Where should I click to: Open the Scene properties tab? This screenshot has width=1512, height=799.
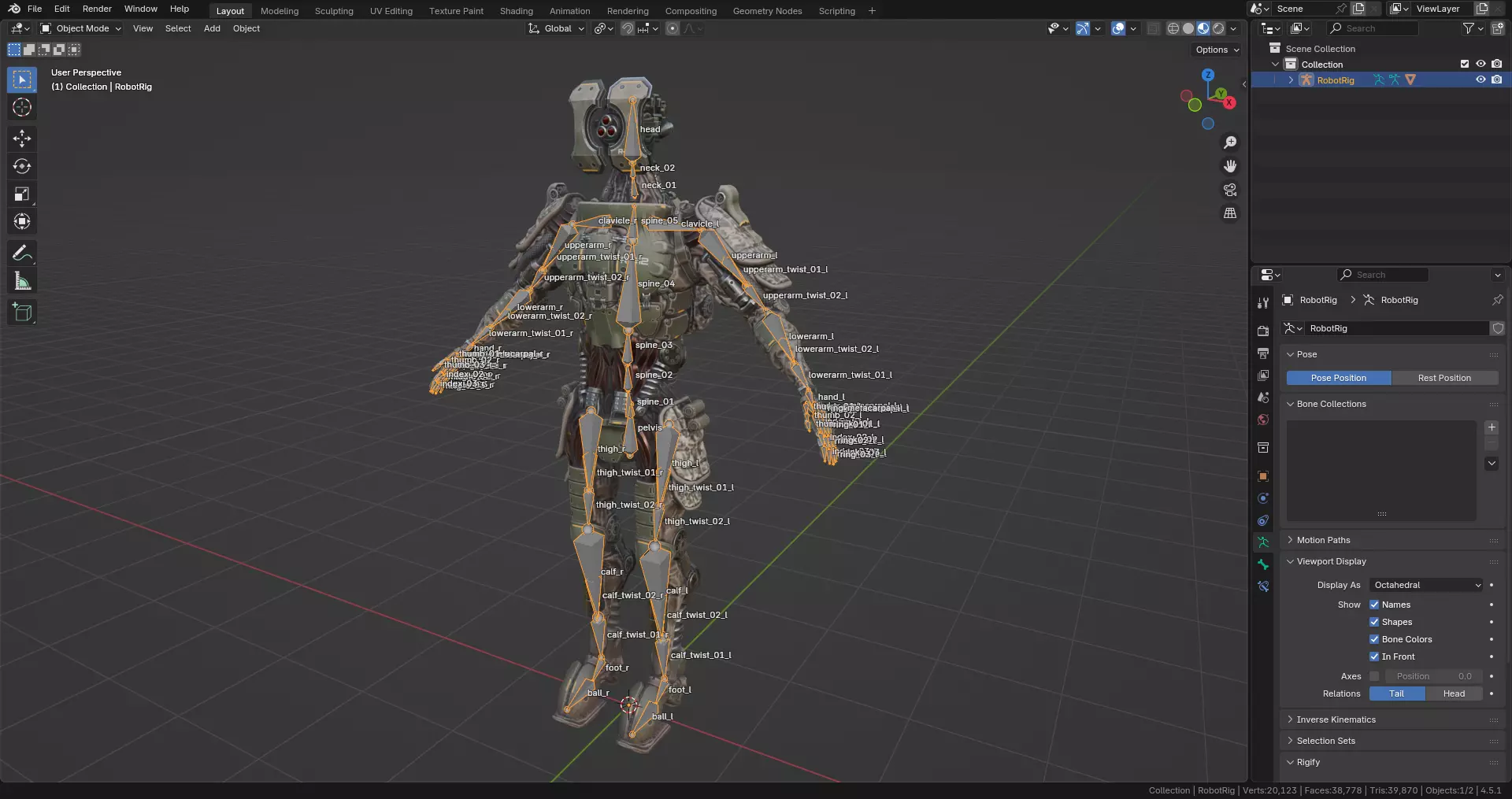(x=1263, y=398)
